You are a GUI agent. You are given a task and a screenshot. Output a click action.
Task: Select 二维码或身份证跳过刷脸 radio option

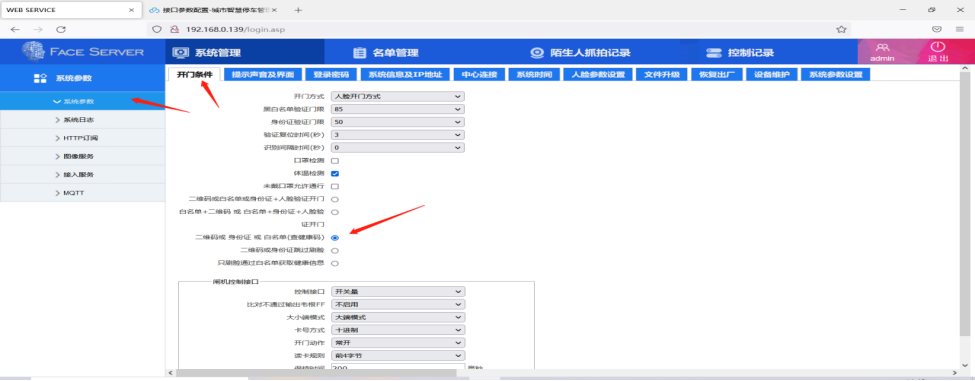click(x=335, y=250)
